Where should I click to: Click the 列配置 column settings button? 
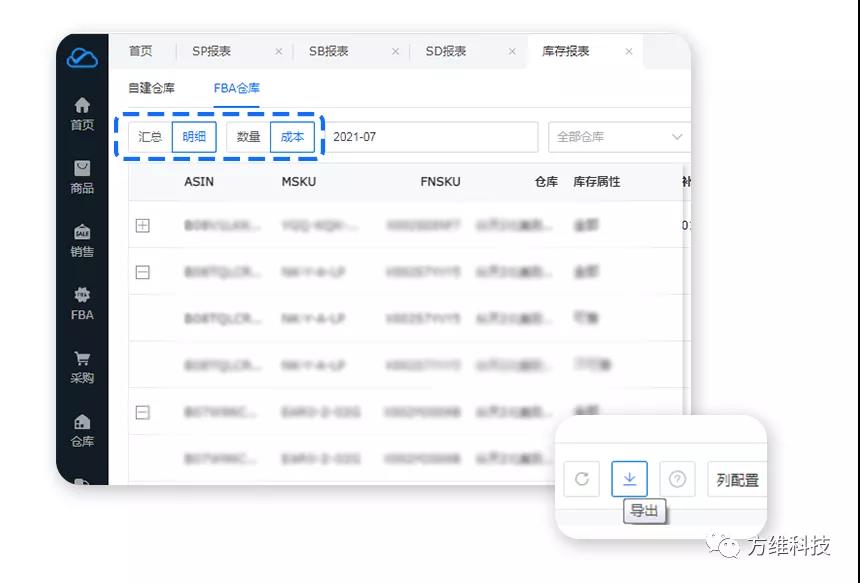[x=737, y=480]
